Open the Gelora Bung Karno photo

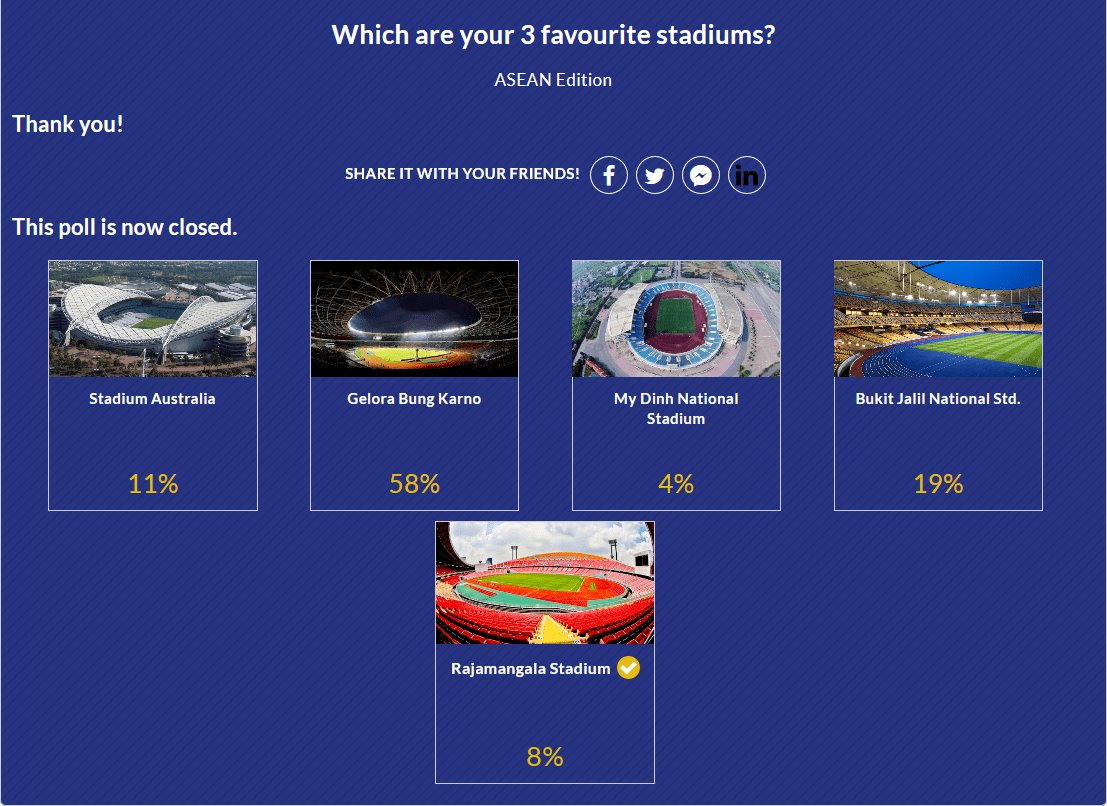tap(414, 319)
